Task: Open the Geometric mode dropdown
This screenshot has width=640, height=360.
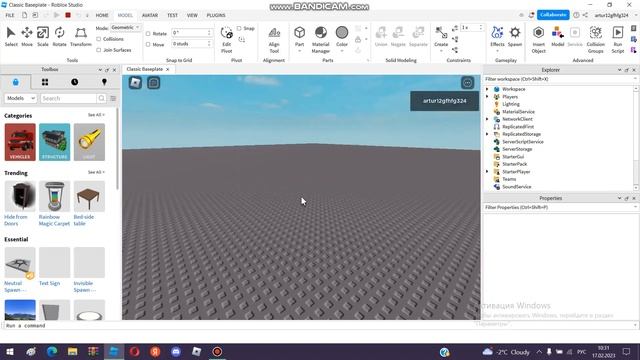Action: pyautogui.click(x=126, y=27)
